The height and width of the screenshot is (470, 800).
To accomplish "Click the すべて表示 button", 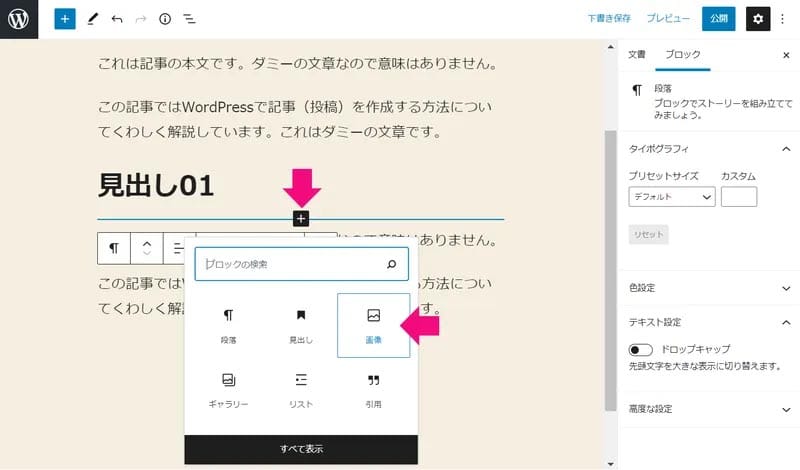I will pos(301,449).
